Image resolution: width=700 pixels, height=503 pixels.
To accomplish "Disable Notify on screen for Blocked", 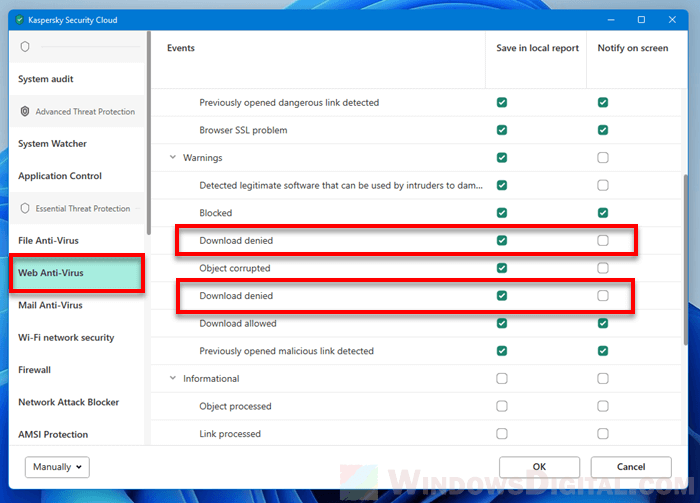I will point(603,213).
